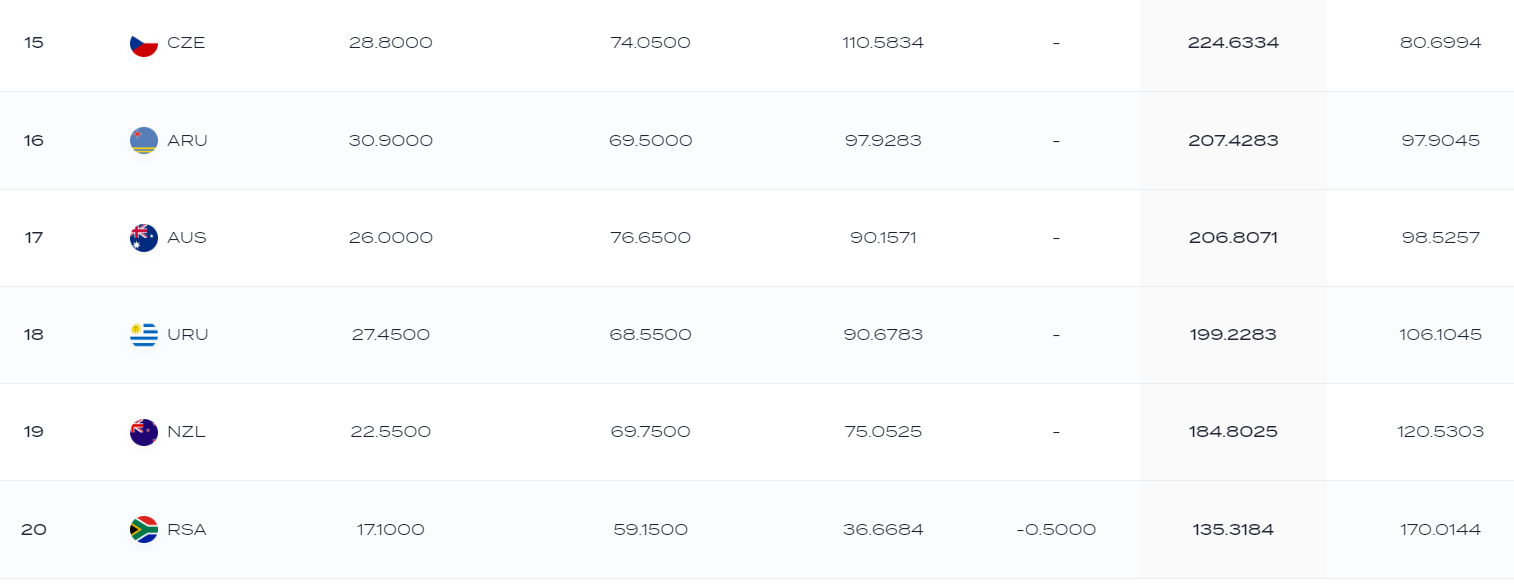Screen dimensions: 1514x588
Task: Click the value 170.0144 in the last column
Action: (1441, 529)
